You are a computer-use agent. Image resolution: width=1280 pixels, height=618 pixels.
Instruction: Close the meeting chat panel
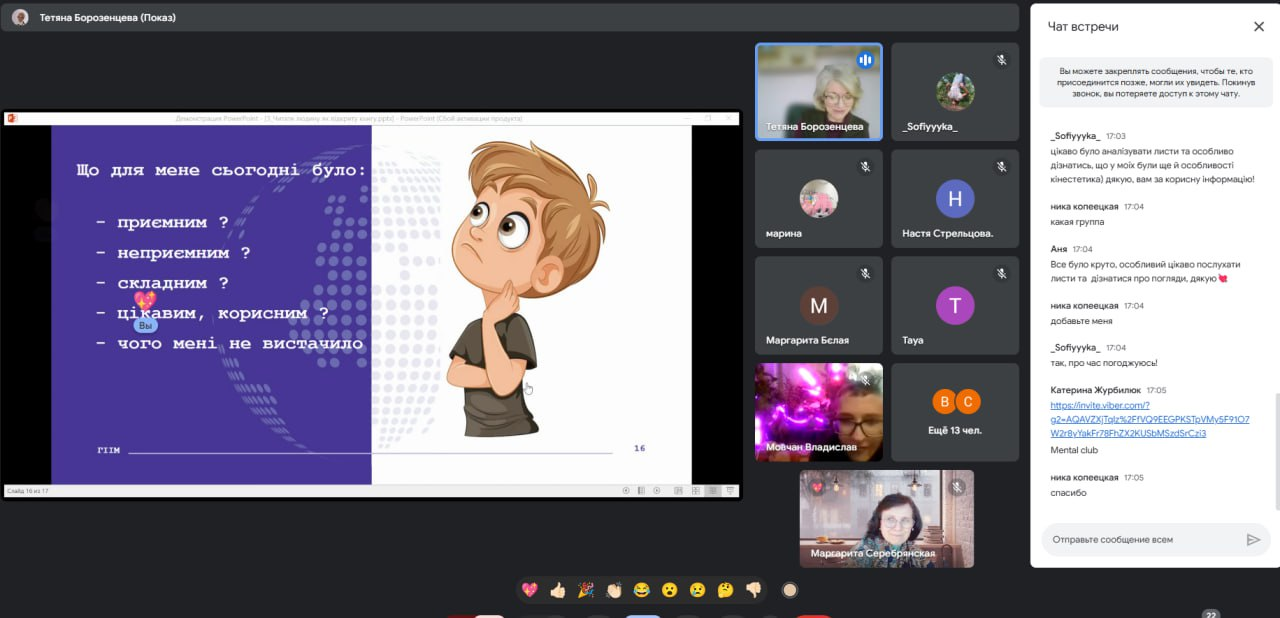(x=1258, y=27)
